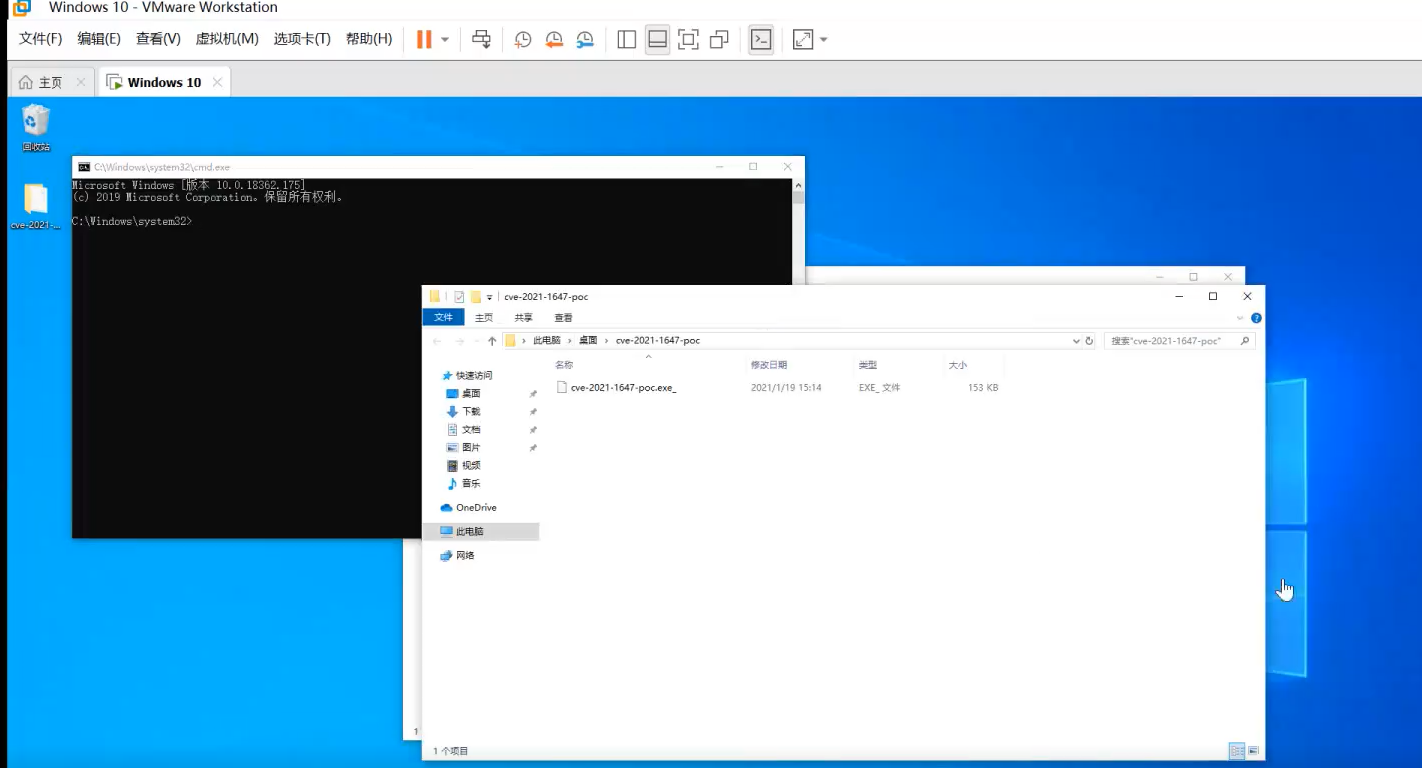Select OneDrive in the navigation pane

[x=476, y=508]
